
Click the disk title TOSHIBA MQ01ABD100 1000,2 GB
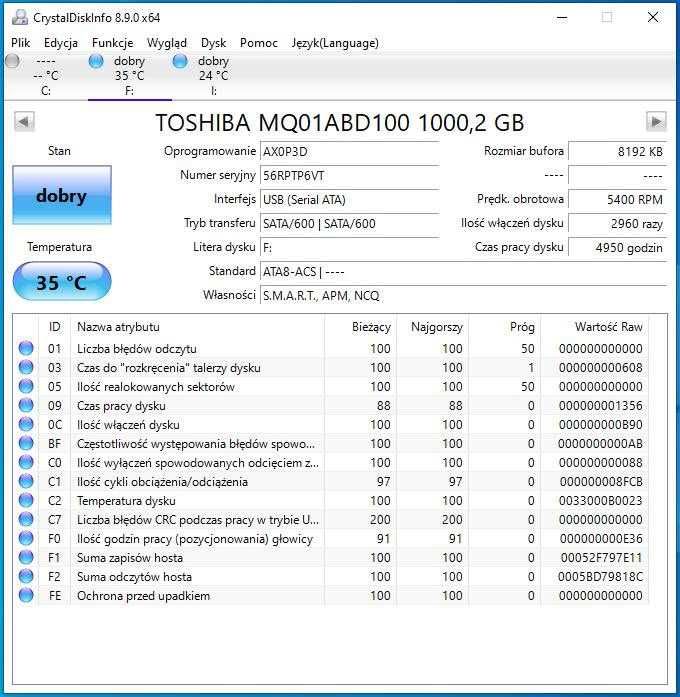[x=340, y=122]
